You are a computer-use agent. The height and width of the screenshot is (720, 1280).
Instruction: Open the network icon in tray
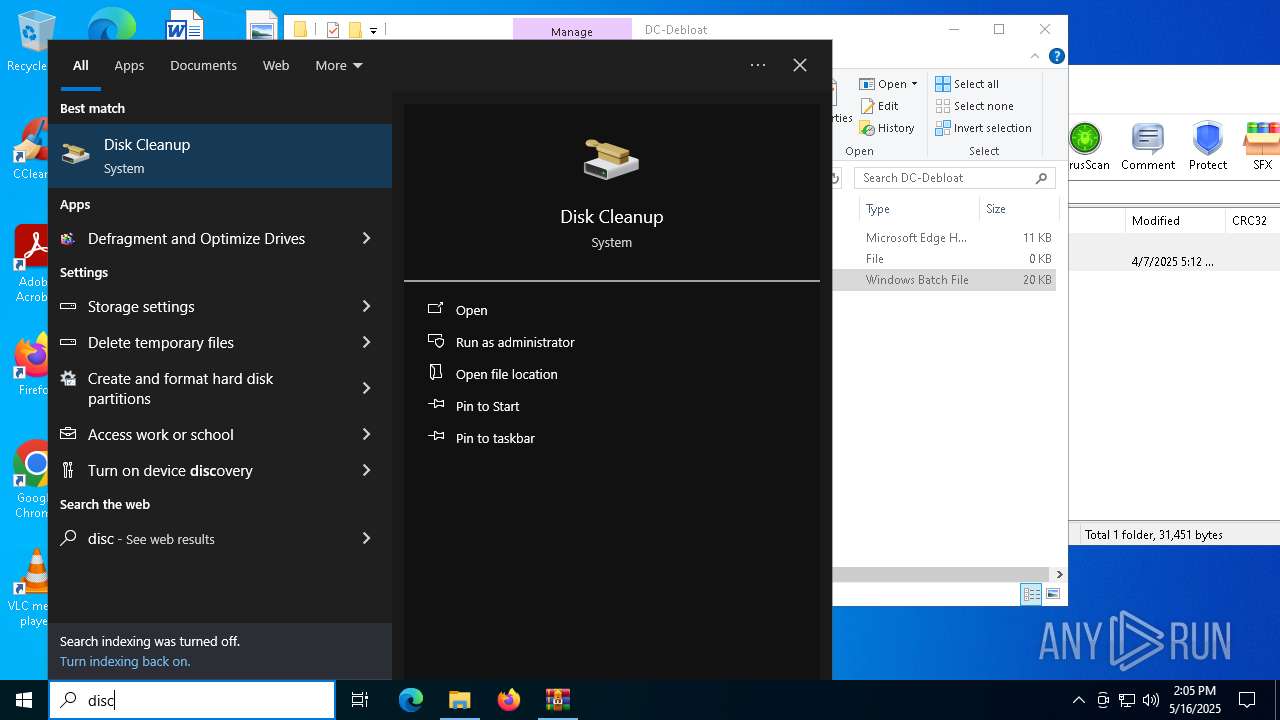click(1127, 700)
